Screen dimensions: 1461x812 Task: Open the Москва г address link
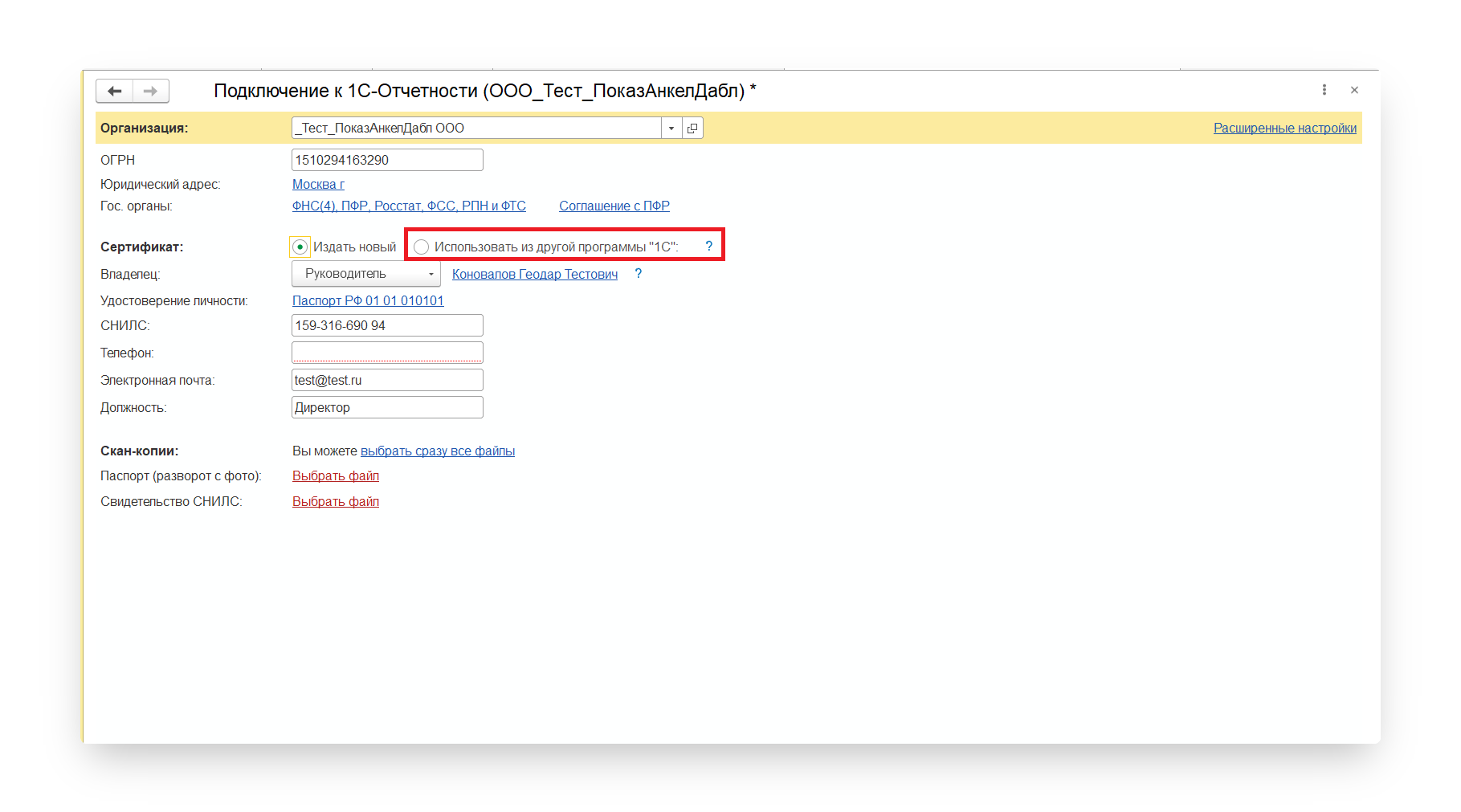318,185
